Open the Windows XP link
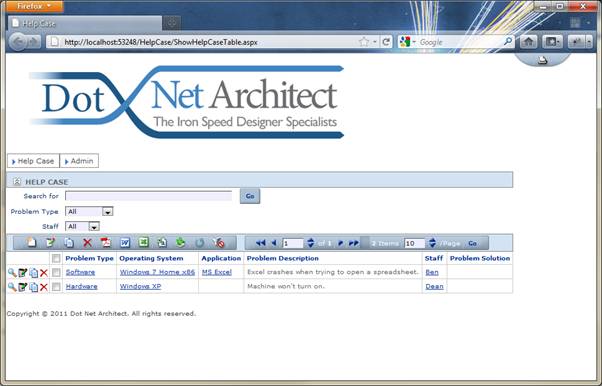 click(141, 287)
